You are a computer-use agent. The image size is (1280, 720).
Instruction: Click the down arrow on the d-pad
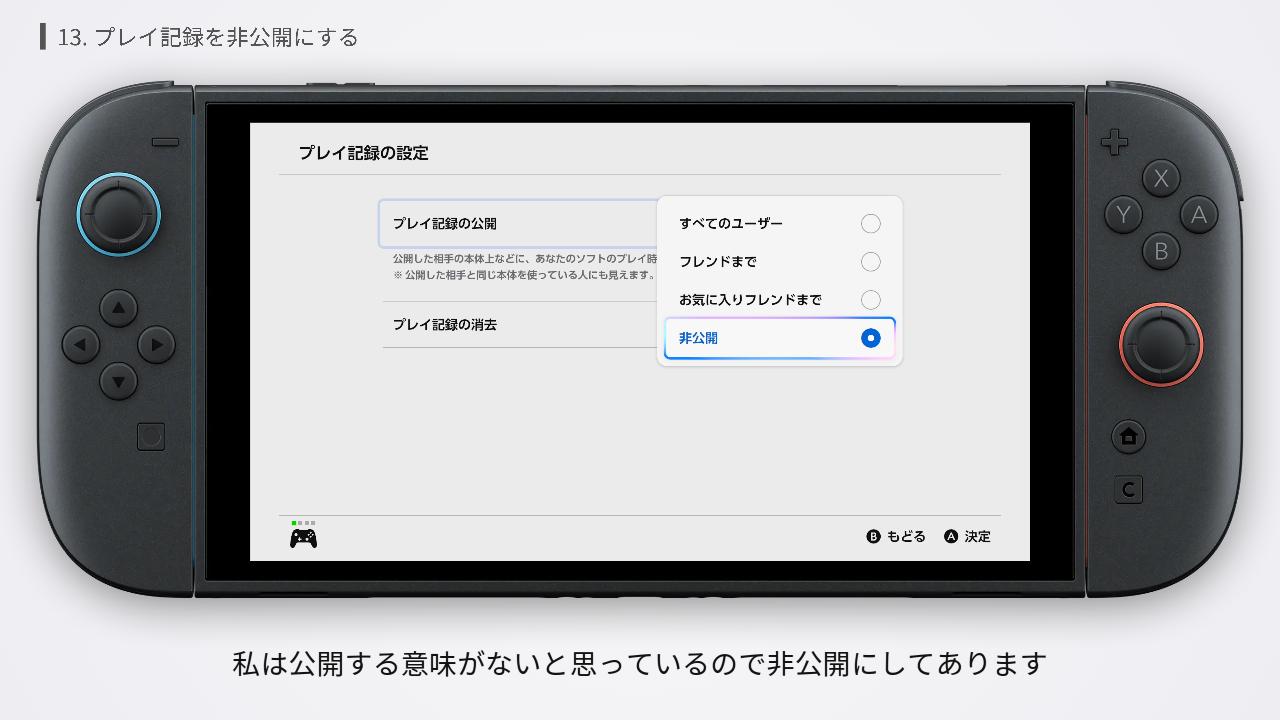click(119, 381)
